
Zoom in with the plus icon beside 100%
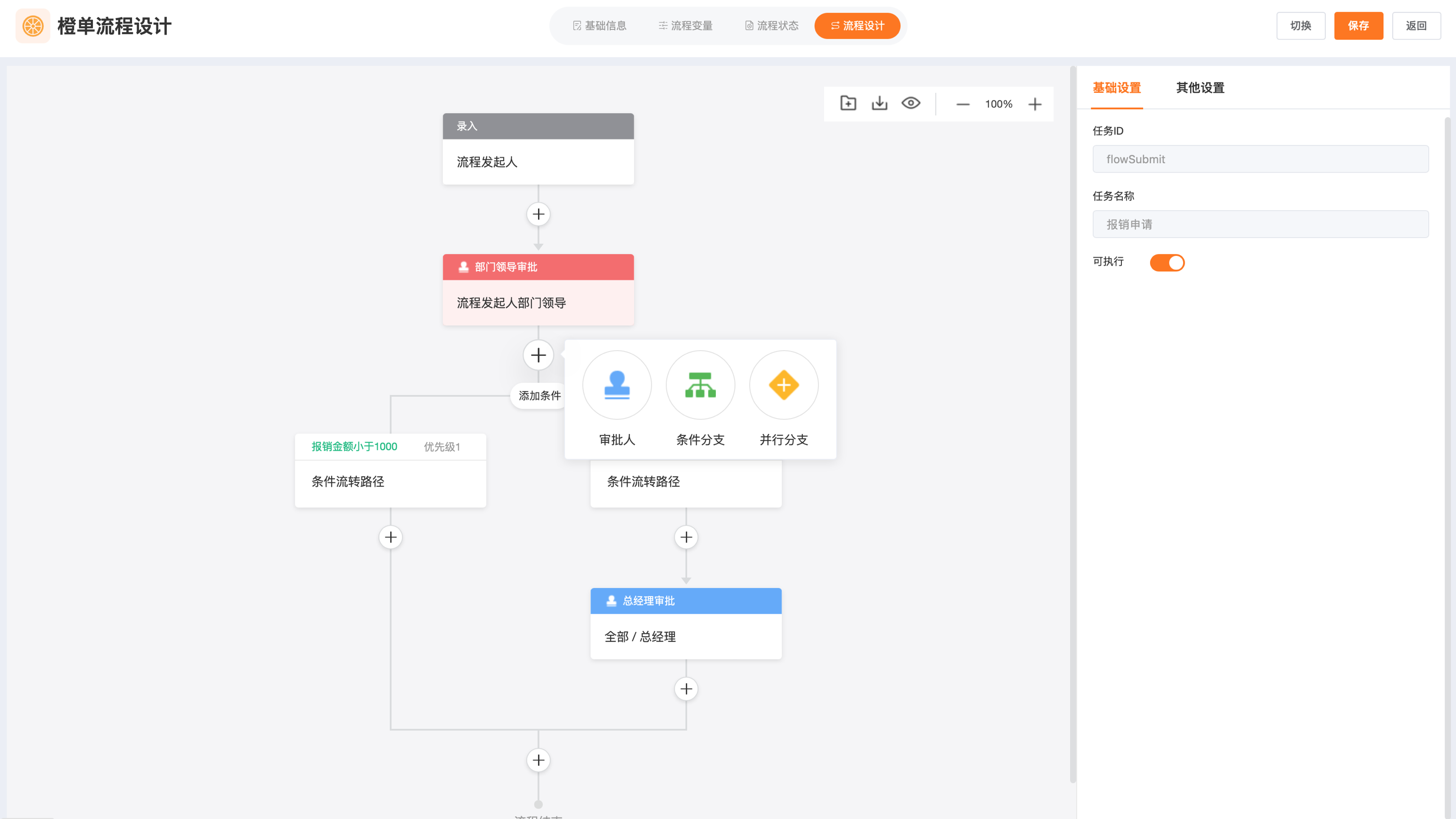1034,104
